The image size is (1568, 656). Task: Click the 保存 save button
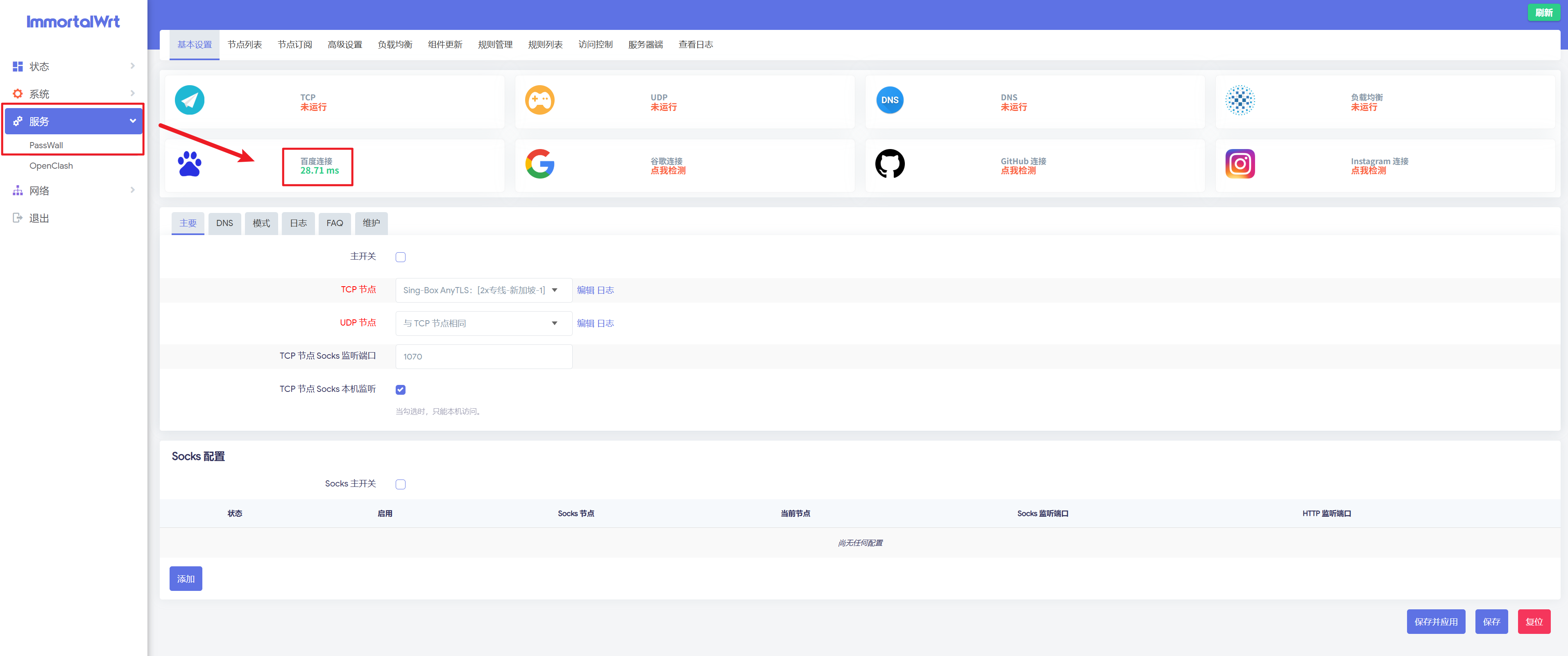click(1491, 621)
